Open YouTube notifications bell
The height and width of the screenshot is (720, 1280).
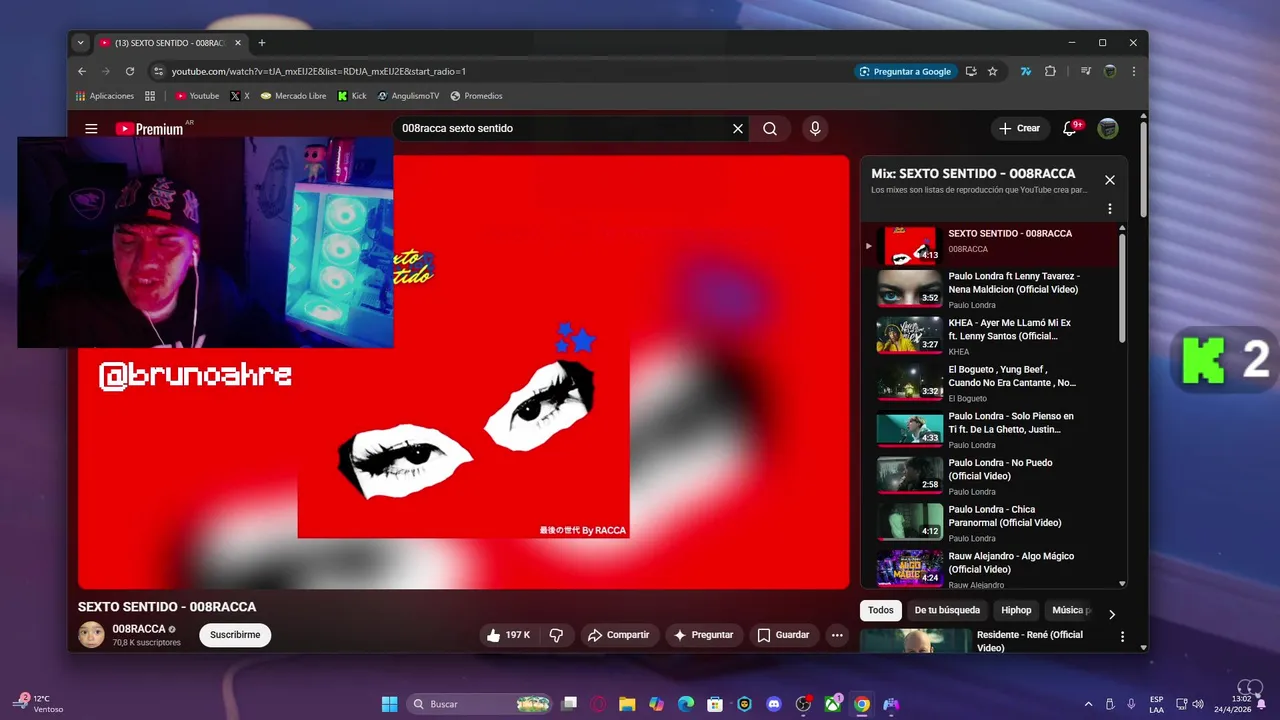pos(1069,129)
